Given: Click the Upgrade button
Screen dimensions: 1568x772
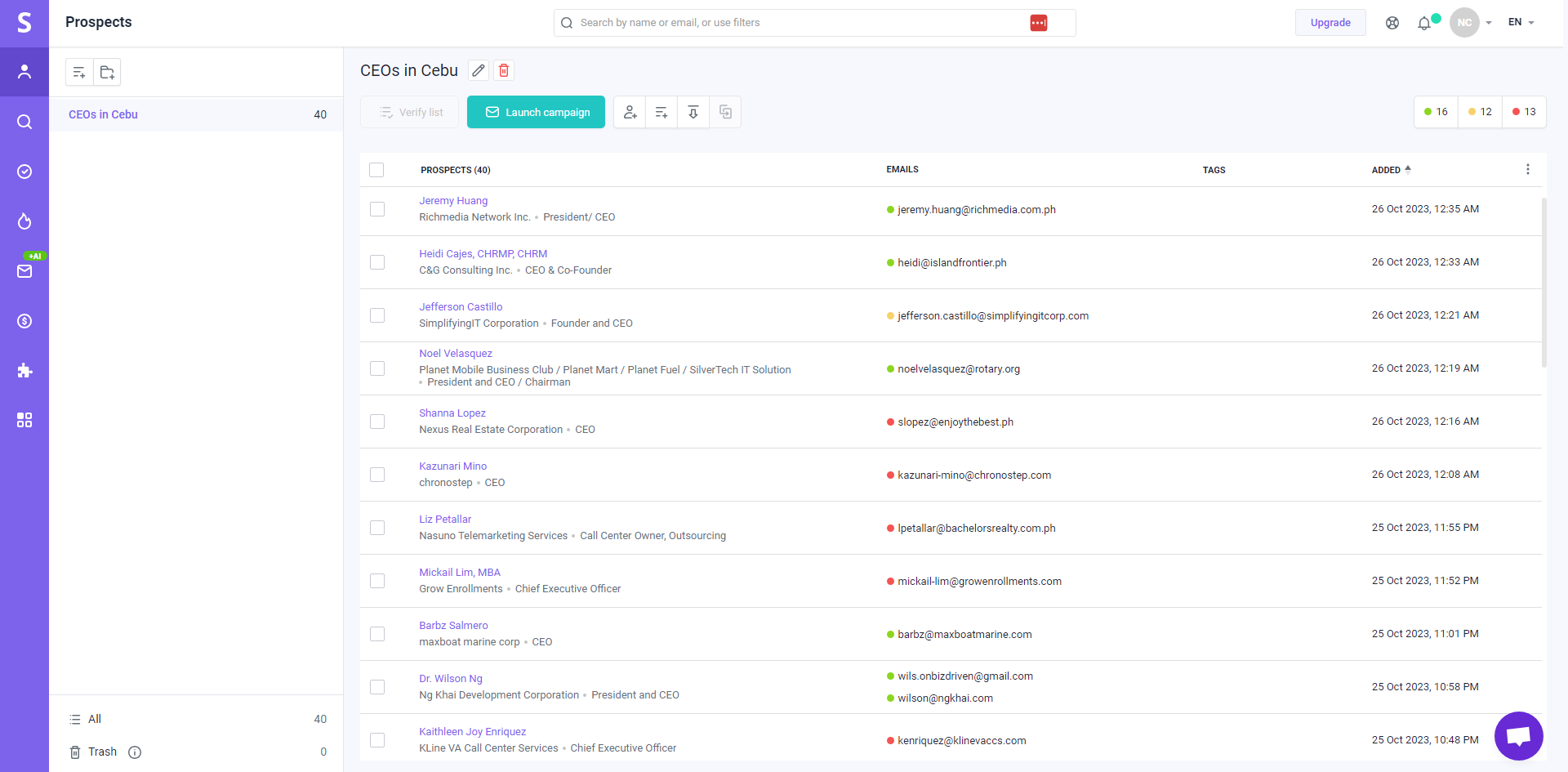Looking at the screenshot, I should [1330, 23].
